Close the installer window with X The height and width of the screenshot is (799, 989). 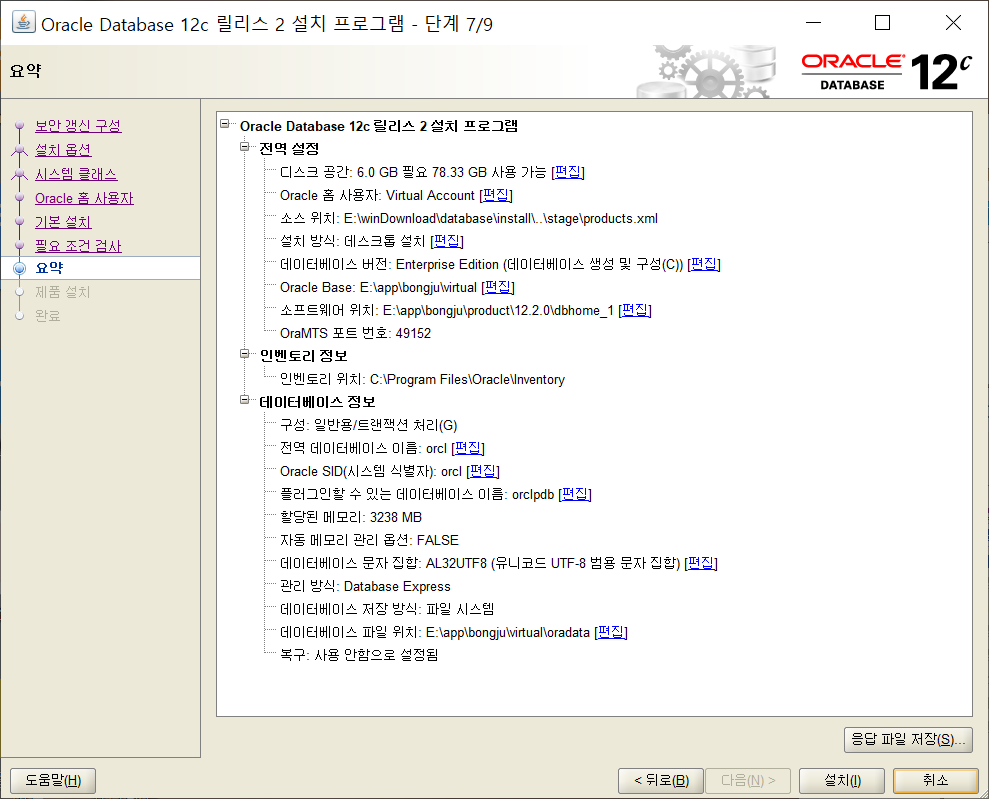(953, 23)
